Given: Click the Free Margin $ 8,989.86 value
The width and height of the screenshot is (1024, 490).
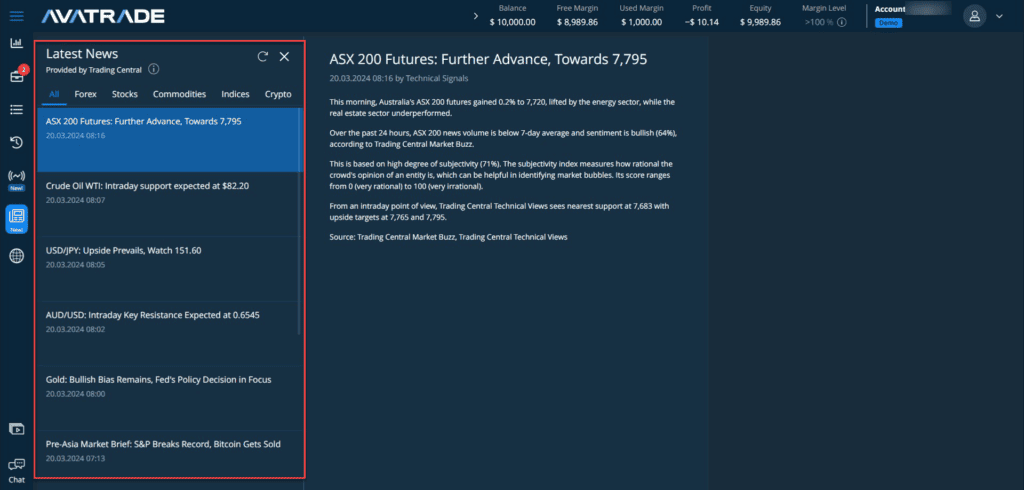Looking at the screenshot, I should [577, 22].
